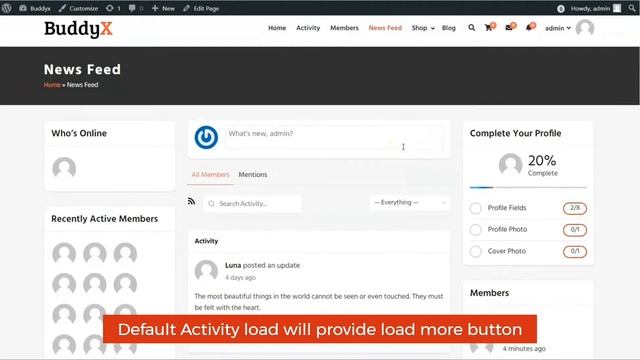Expand the Shop dropdown menu
This screenshot has width=640, height=360.
423,28
